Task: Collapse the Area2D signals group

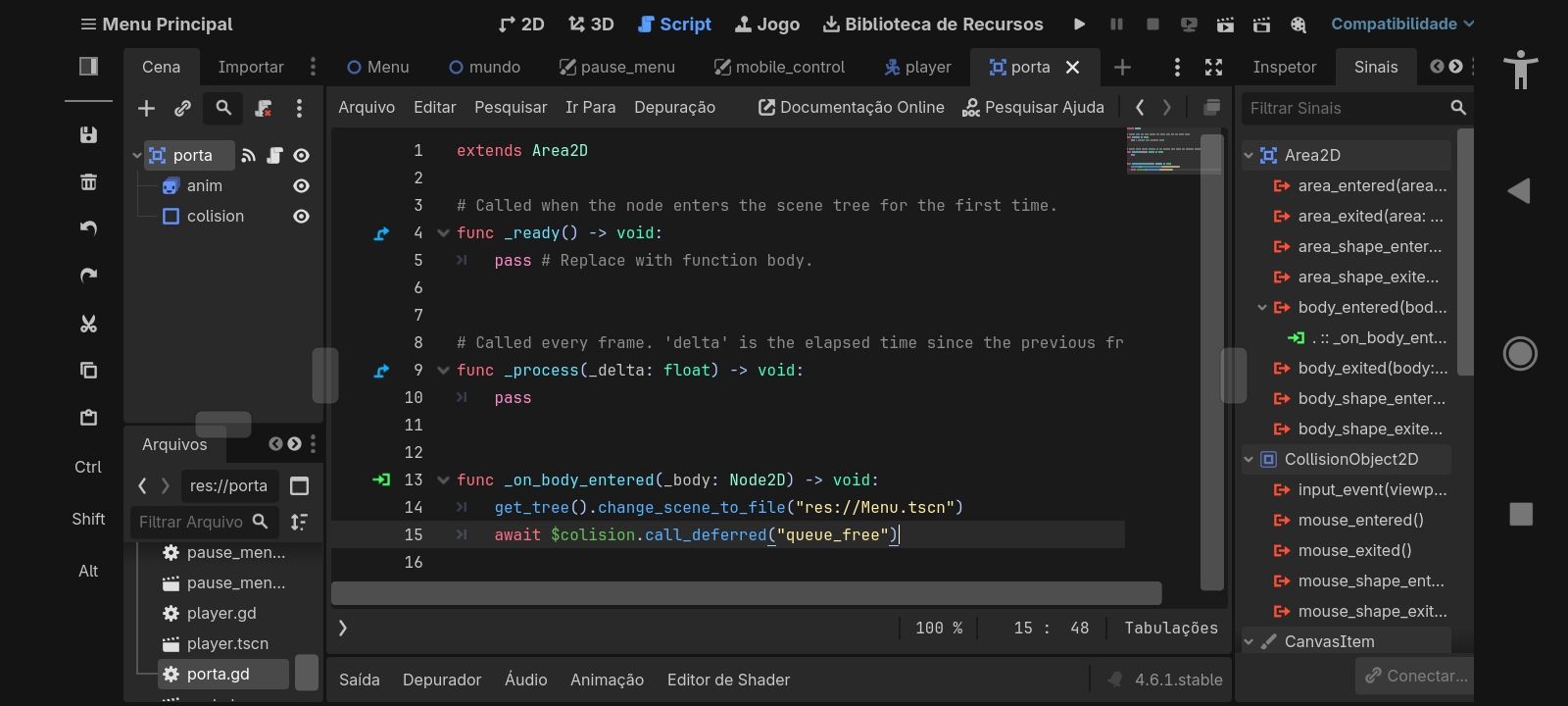Action: pyautogui.click(x=1249, y=155)
